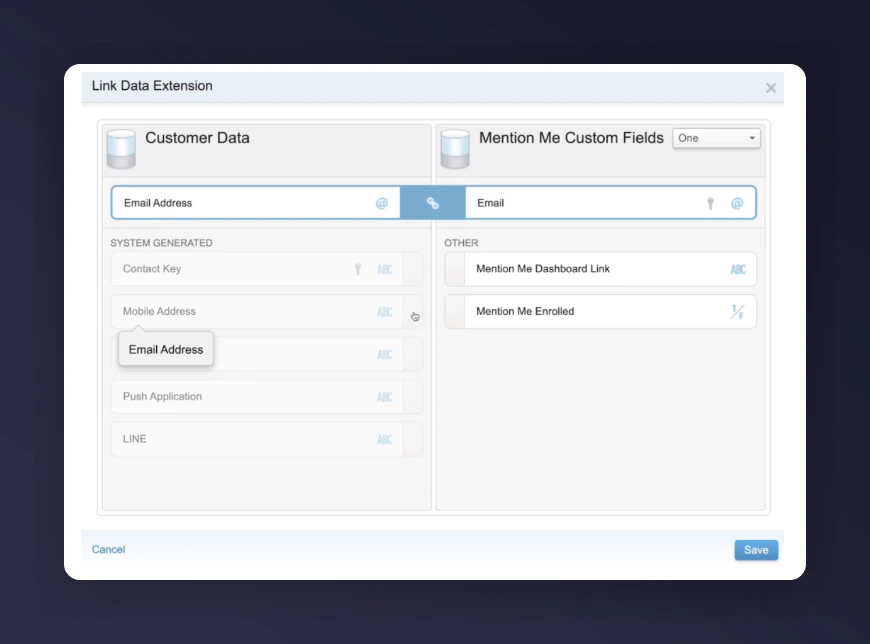This screenshot has height=644, width=870.
Task: Click the Mention Me Custom Fields heading
Action: (x=571, y=138)
